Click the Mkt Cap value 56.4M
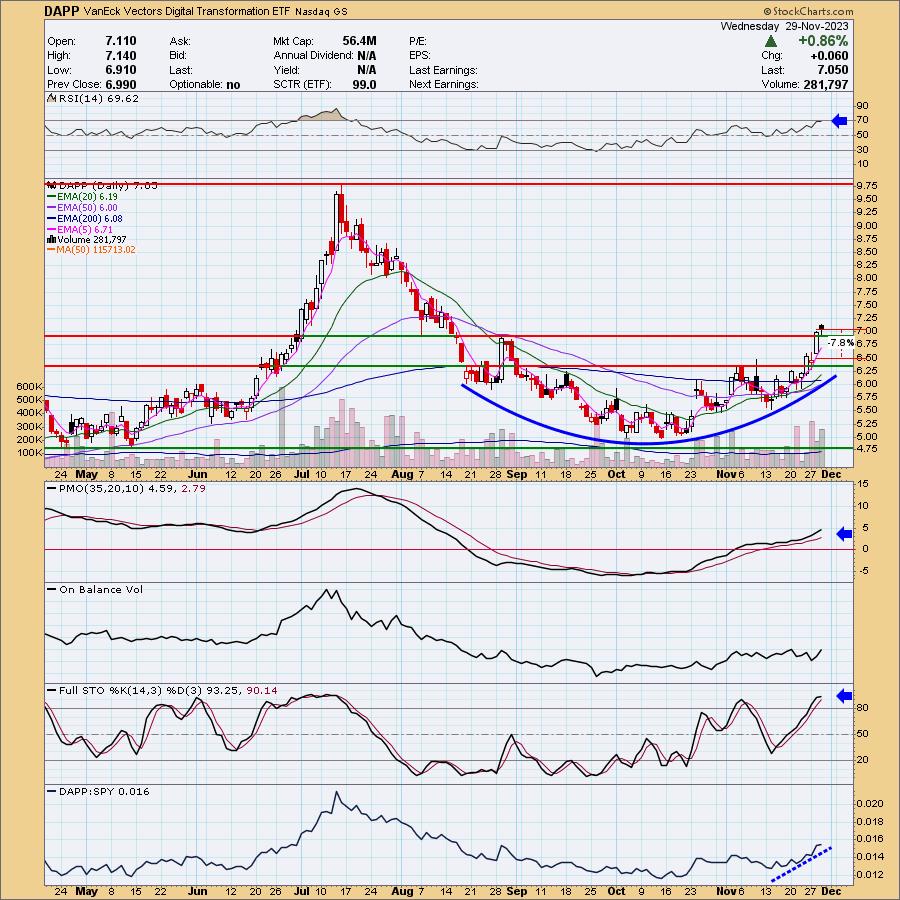This screenshot has height=900, width=900. (x=359, y=41)
